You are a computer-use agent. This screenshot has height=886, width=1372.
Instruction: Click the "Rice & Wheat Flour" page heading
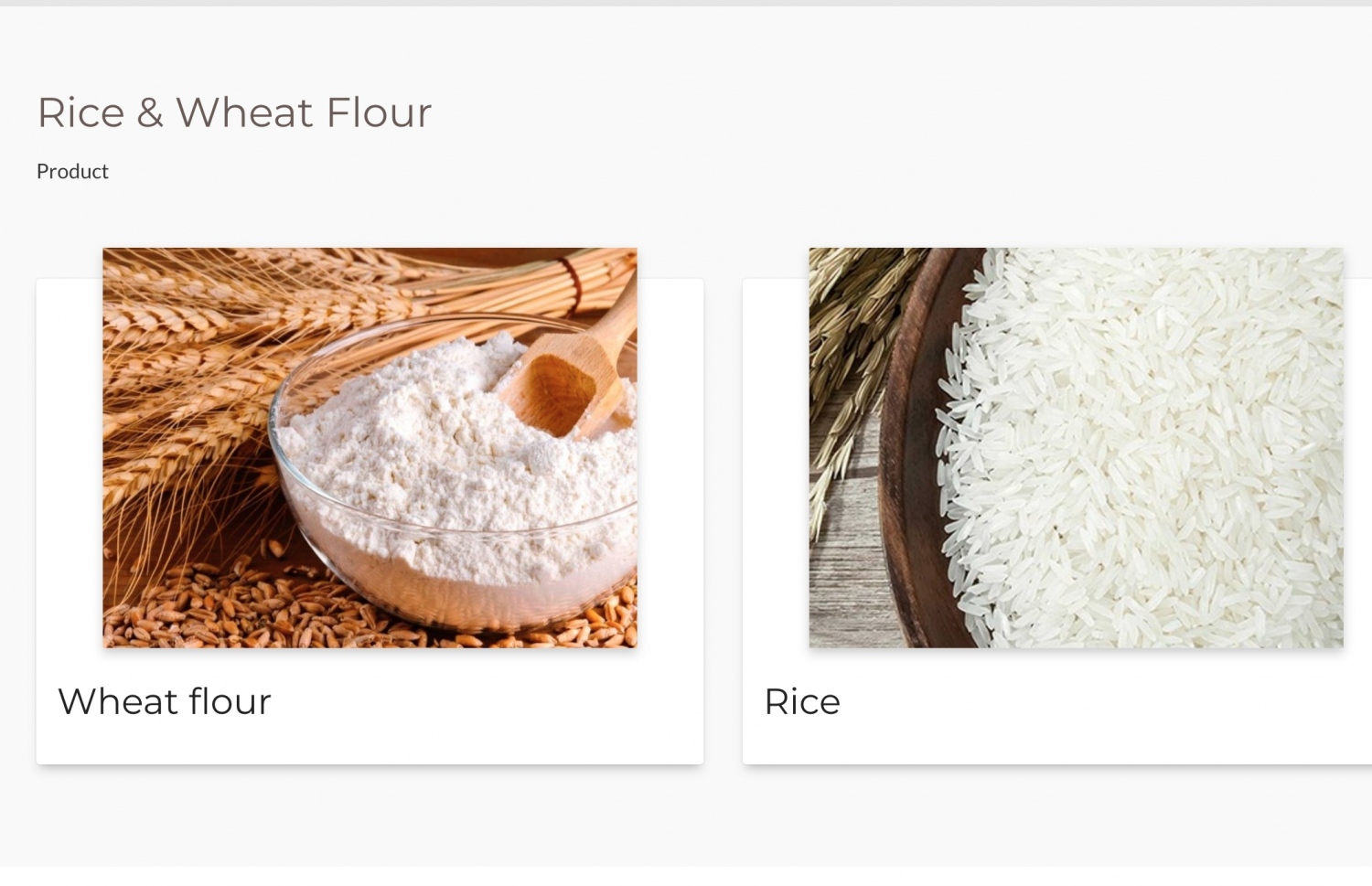pos(233,113)
